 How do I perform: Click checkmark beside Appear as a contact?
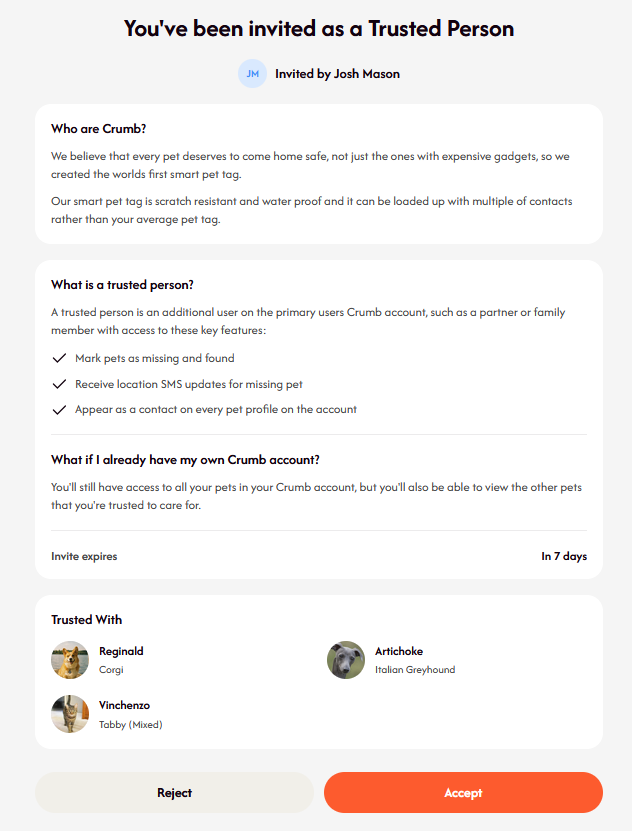point(59,410)
